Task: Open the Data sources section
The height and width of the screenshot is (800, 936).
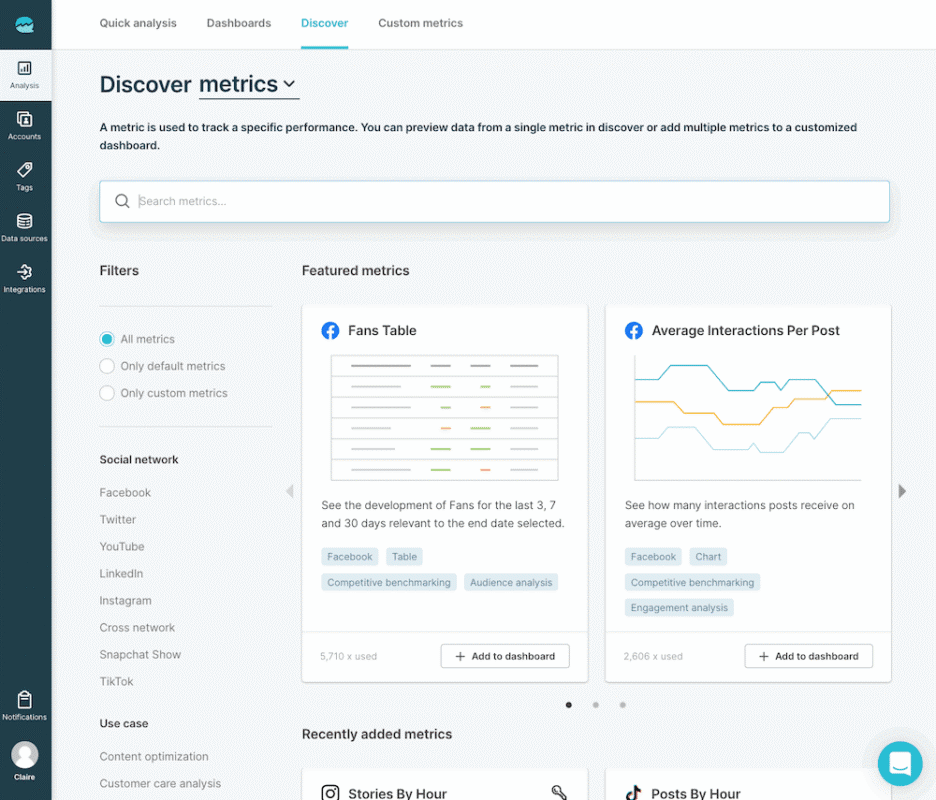Action: pyautogui.click(x=24, y=226)
